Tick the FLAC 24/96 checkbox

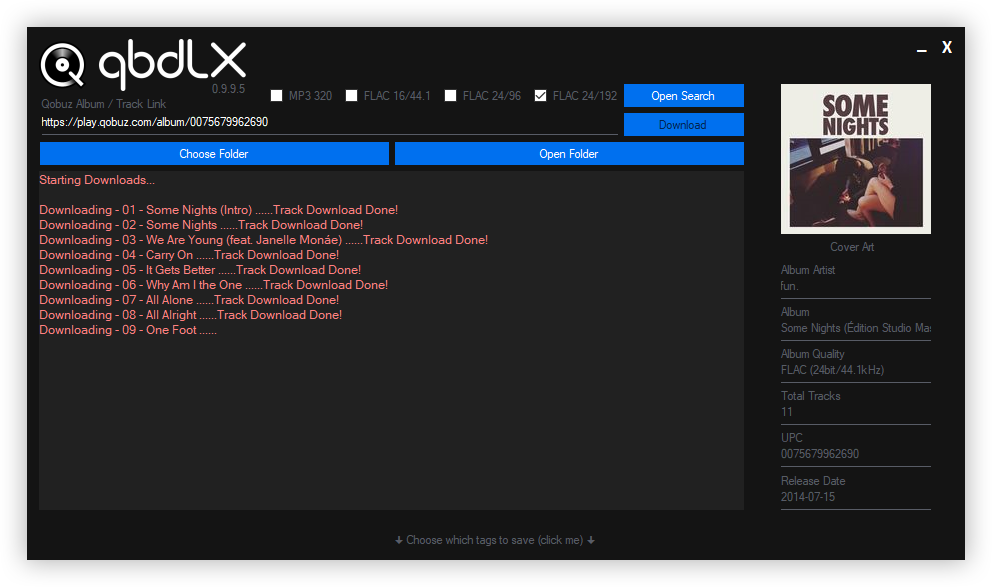[x=451, y=96]
